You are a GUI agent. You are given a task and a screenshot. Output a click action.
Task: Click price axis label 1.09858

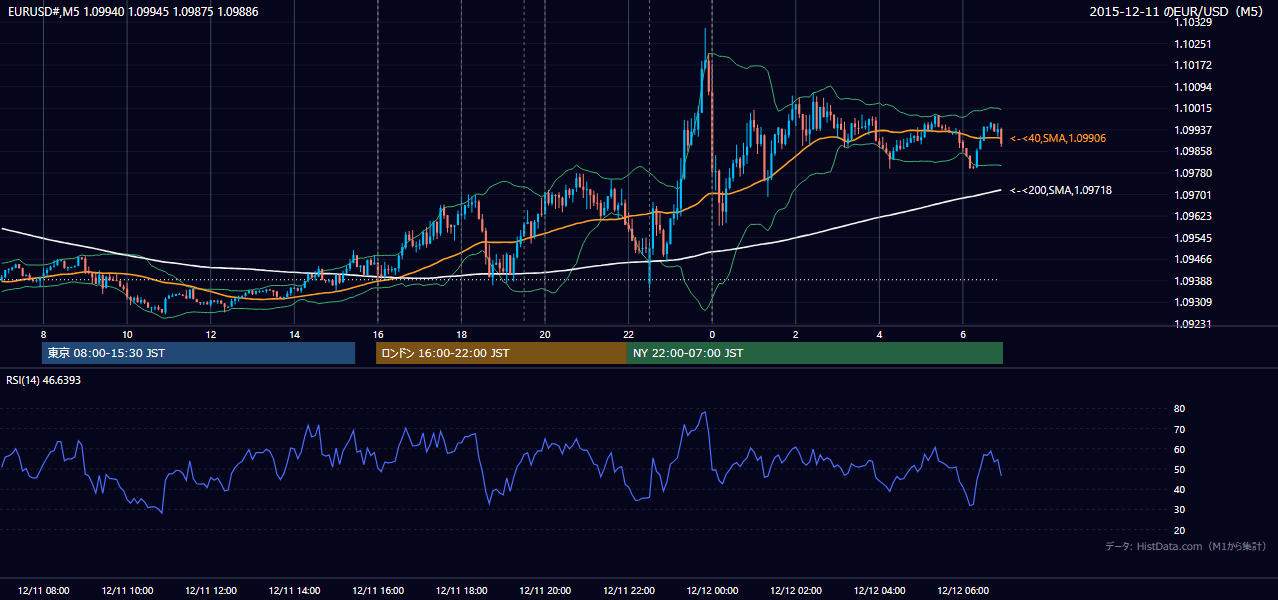pyautogui.click(x=1194, y=151)
